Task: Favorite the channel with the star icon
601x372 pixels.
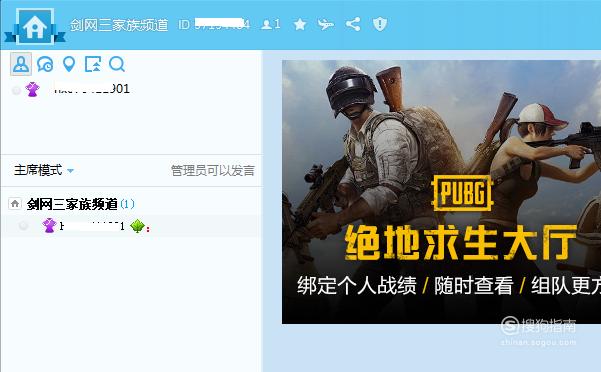Action: coord(300,25)
